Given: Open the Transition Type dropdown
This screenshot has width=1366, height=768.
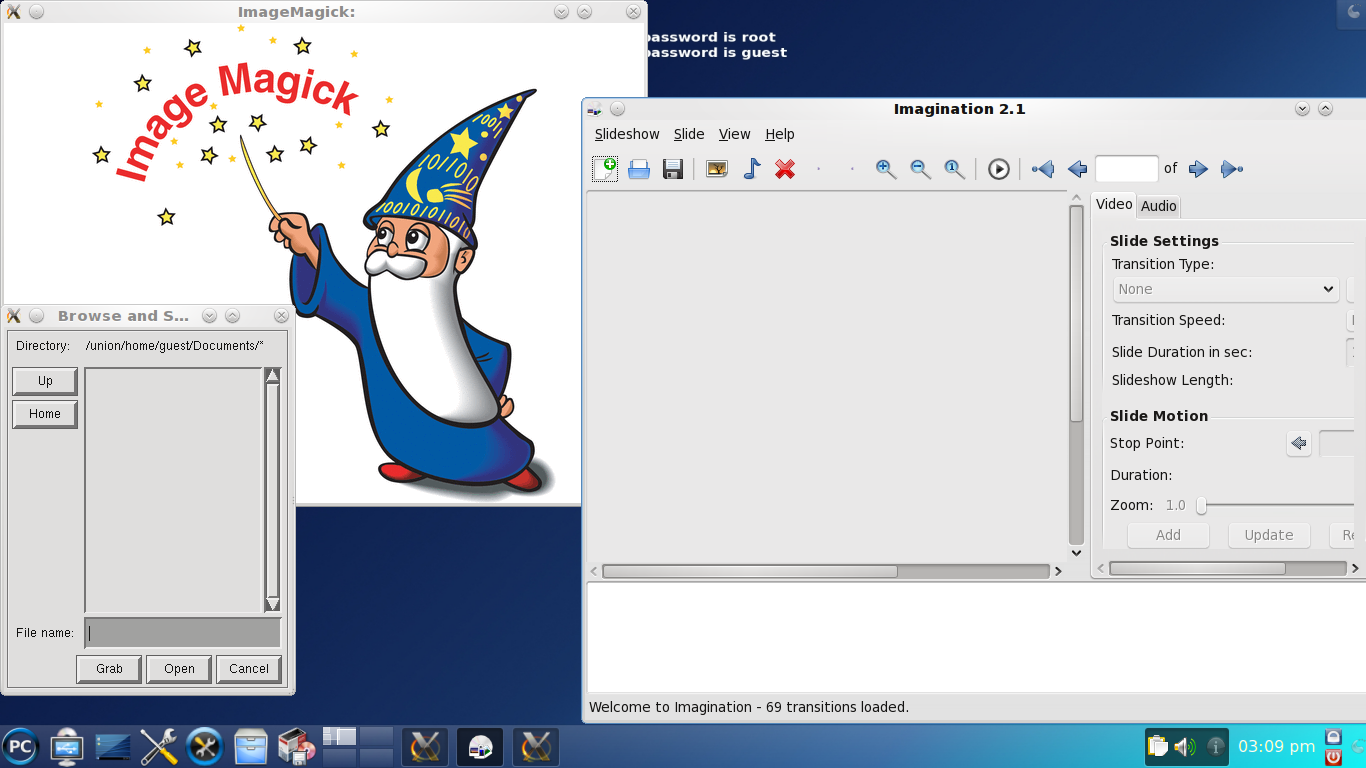Looking at the screenshot, I should click(1226, 289).
